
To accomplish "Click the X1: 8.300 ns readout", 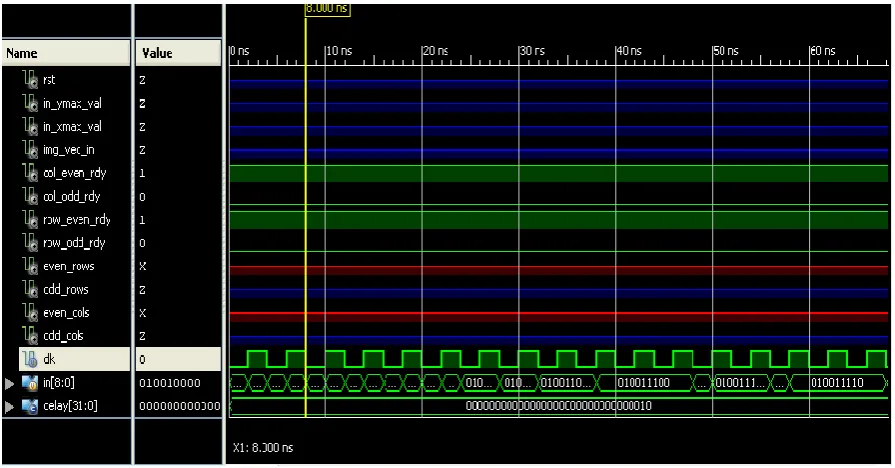I will pos(263,447).
